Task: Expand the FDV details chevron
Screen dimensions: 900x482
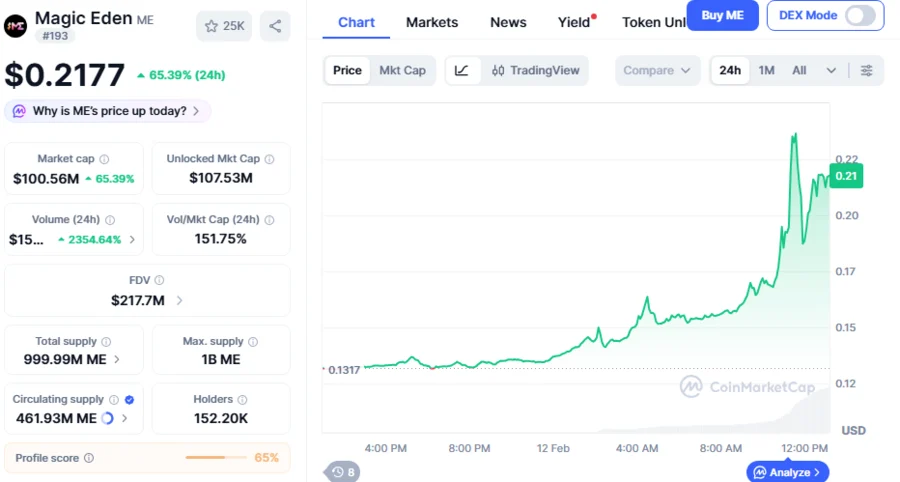Action: pos(180,300)
